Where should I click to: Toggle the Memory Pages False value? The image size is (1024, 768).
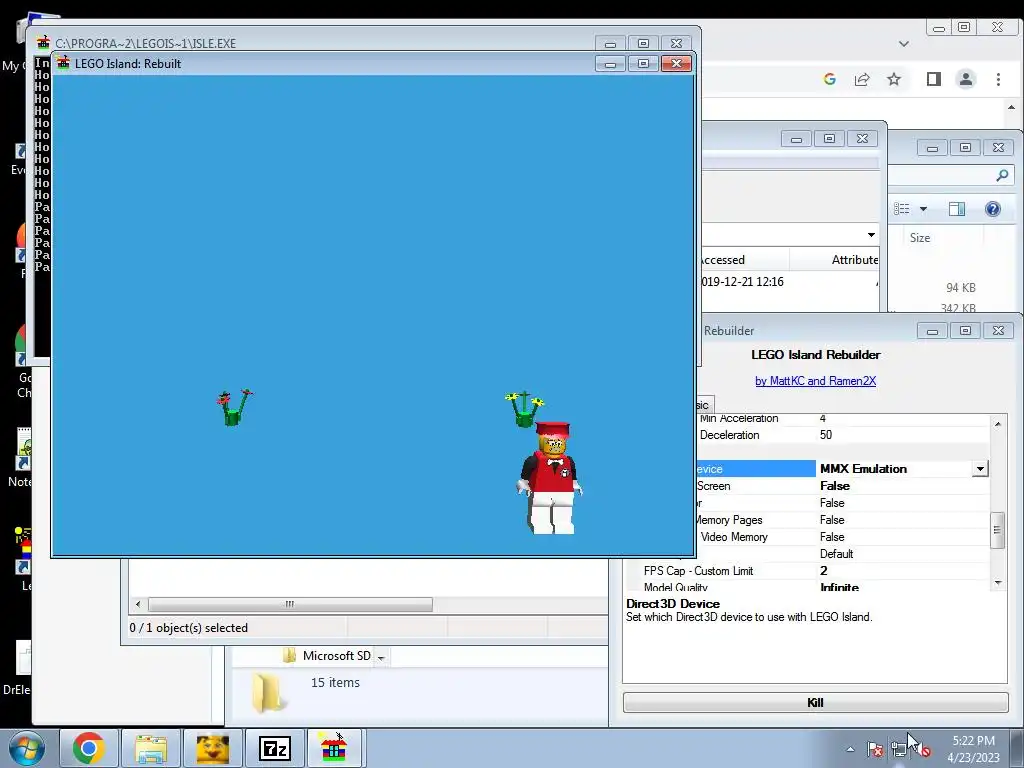[832, 520]
